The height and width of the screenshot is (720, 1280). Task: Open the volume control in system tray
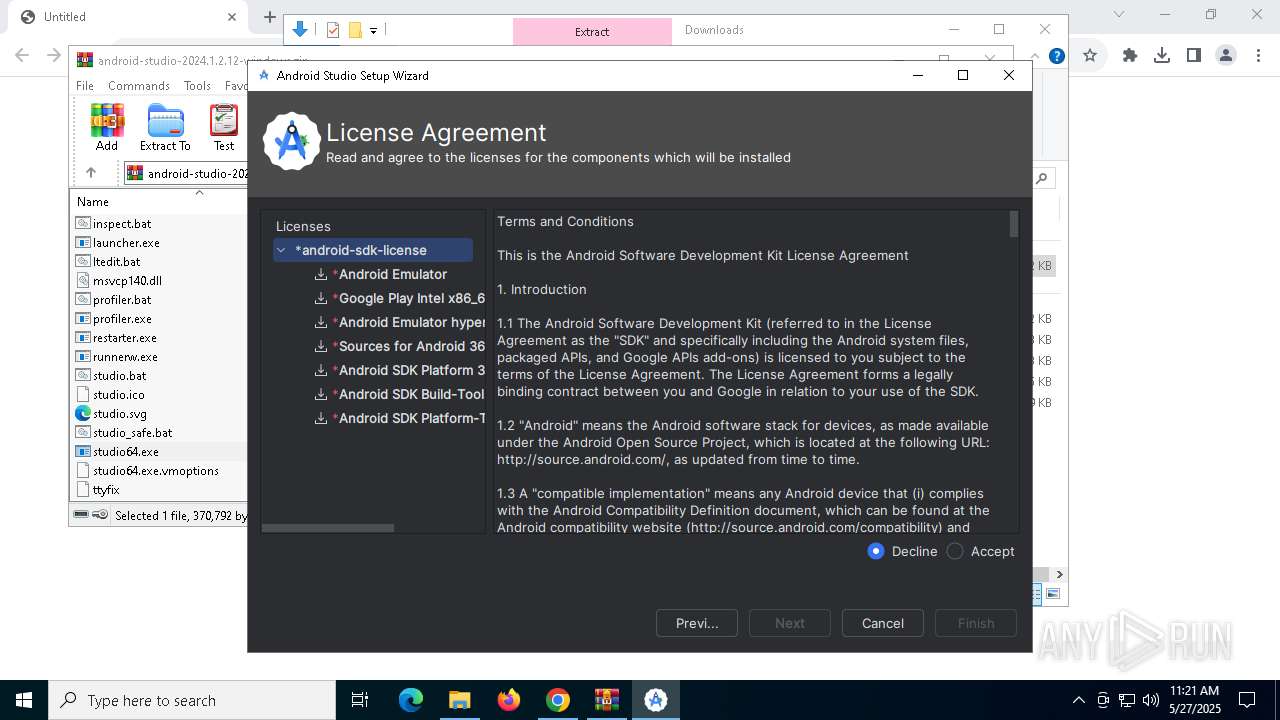point(1151,700)
